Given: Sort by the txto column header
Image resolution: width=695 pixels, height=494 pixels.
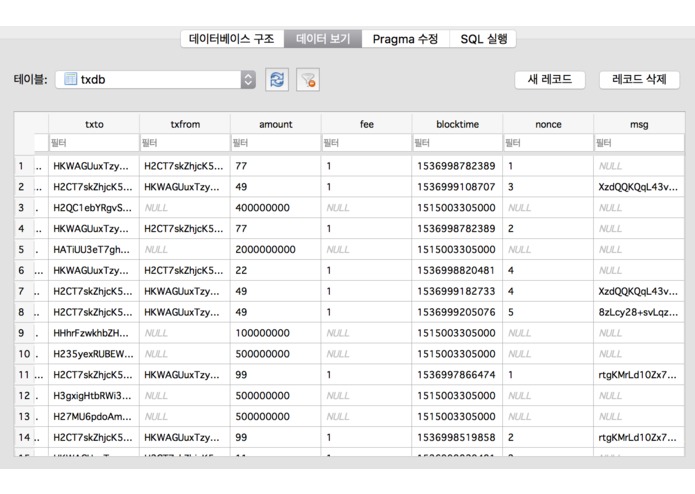Looking at the screenshot, I should coord(94,124).
